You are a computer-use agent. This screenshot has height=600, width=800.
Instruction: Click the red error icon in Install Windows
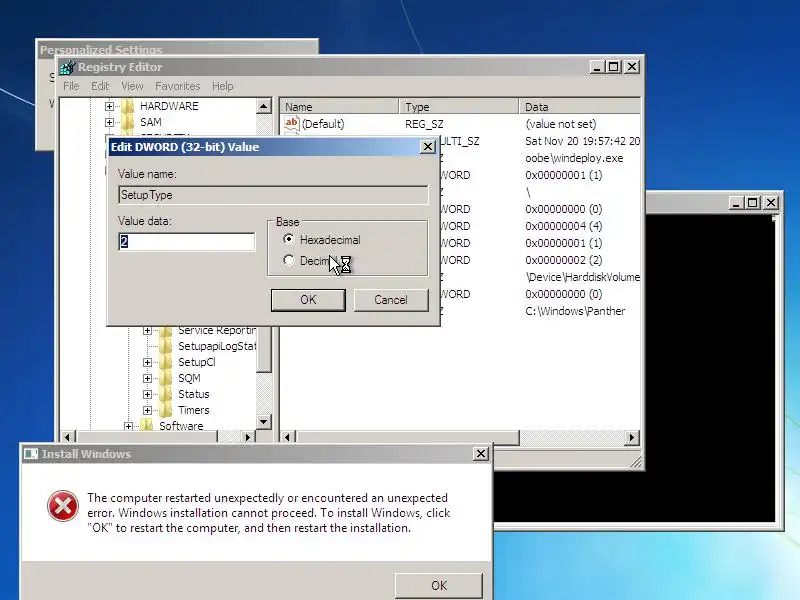tap(63, 506)
